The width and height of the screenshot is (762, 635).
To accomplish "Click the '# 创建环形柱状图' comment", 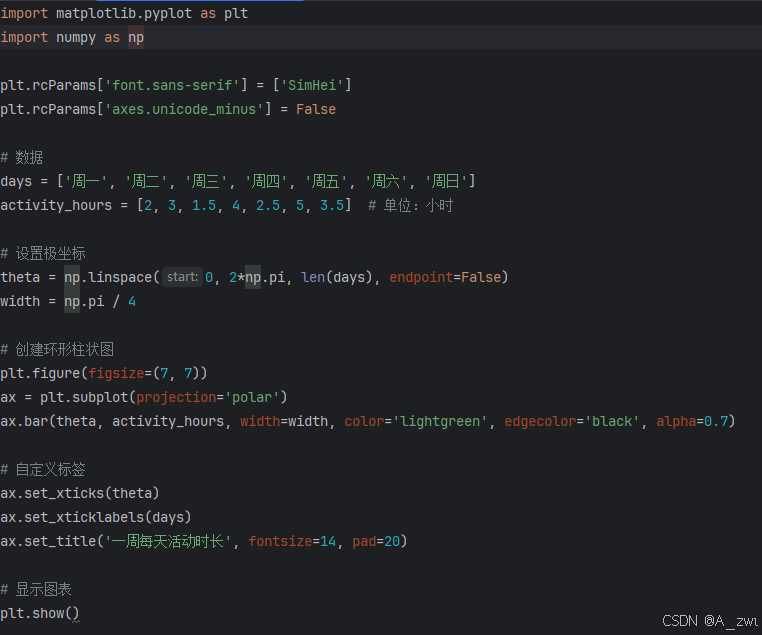I will point(57,349).
